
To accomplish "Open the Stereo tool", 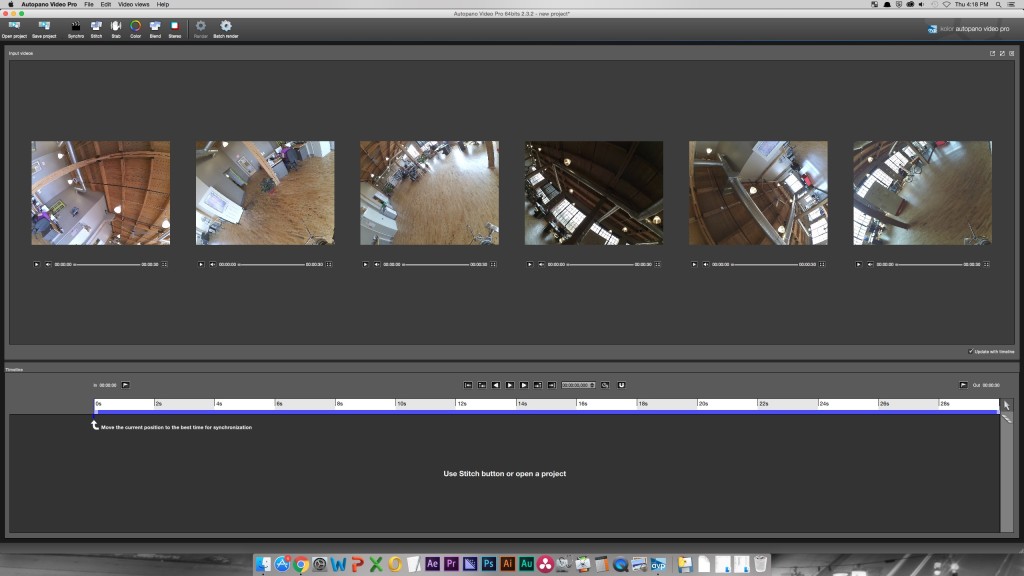I will point(174,29).
